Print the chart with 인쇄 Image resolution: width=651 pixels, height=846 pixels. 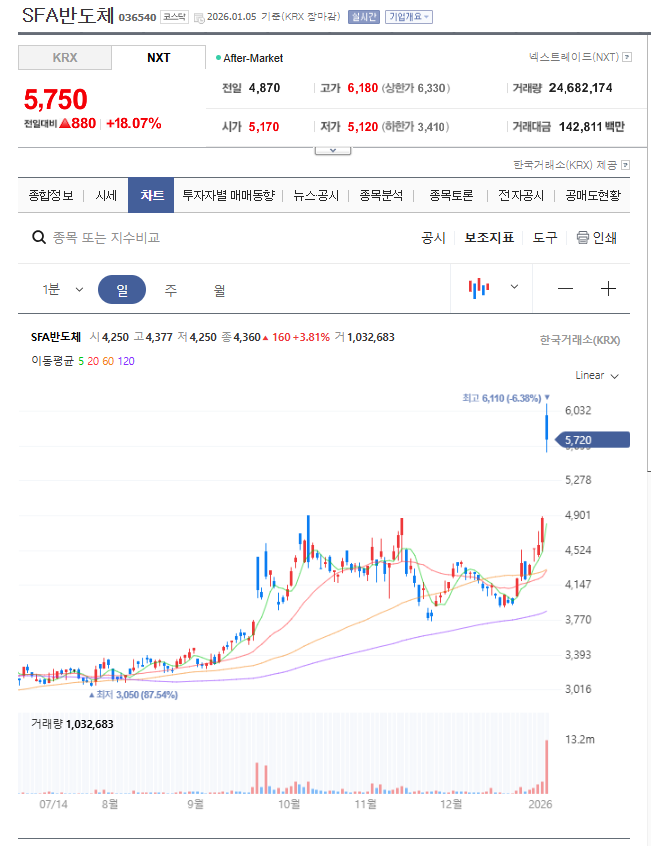[597, 238]
